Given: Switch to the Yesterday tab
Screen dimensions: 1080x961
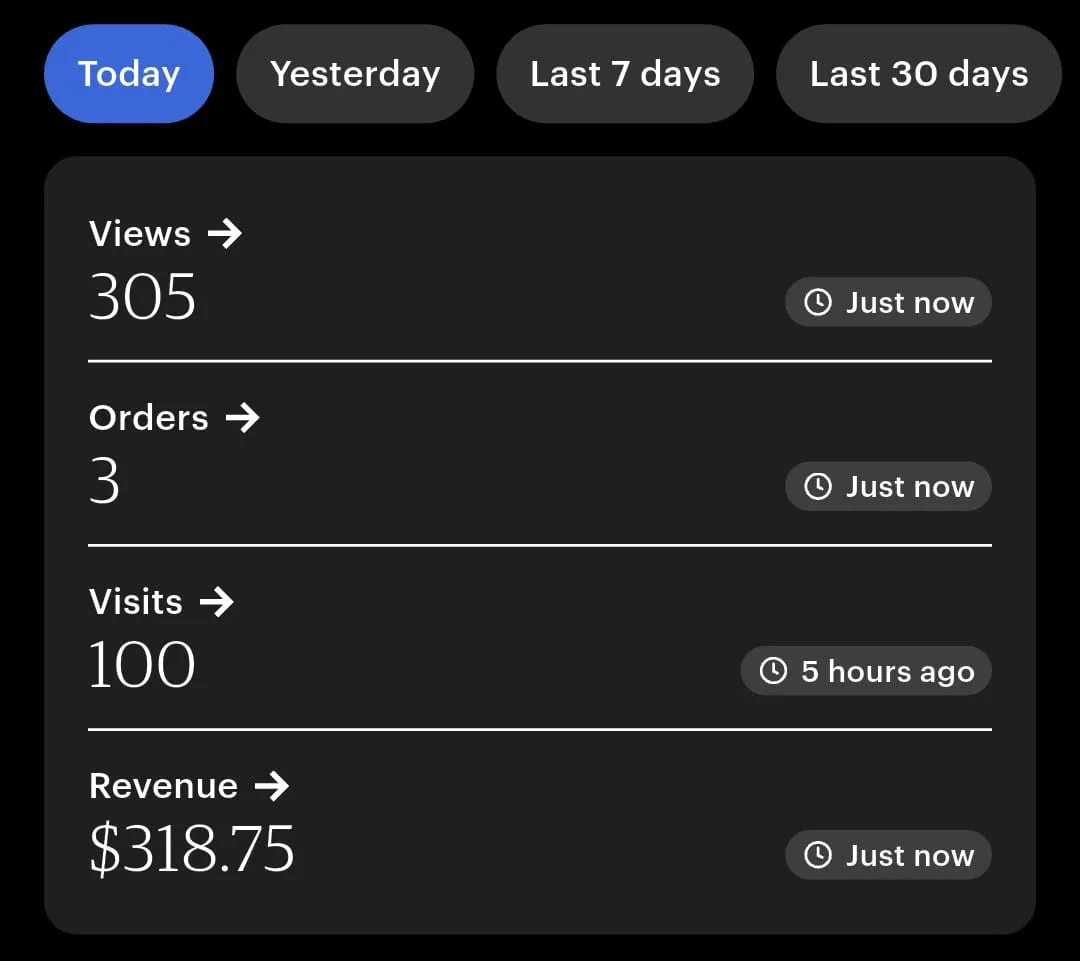Looking at the screenshot, I should coord(355,74).
